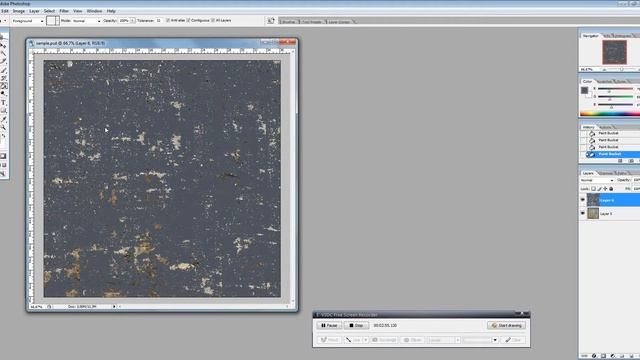Click the Rectangle tool in screen recorder

tap(384, 340)
